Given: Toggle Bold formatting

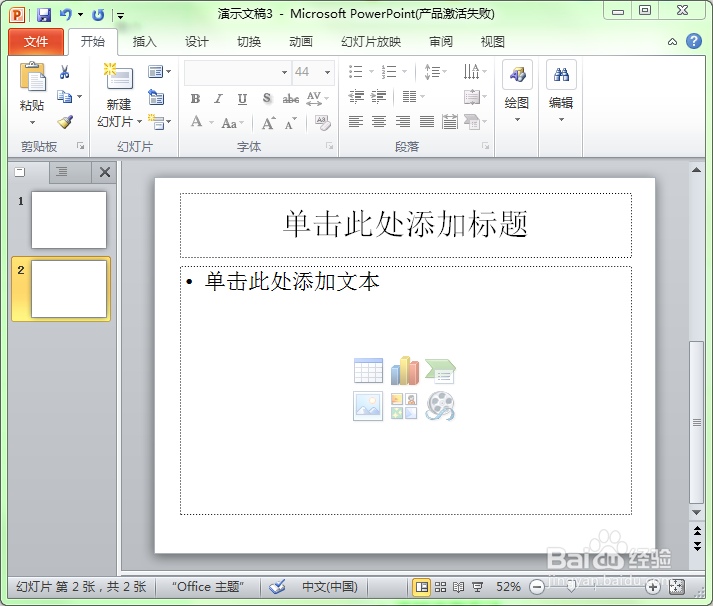Looking at the screenshot, I should click(196, 99).
